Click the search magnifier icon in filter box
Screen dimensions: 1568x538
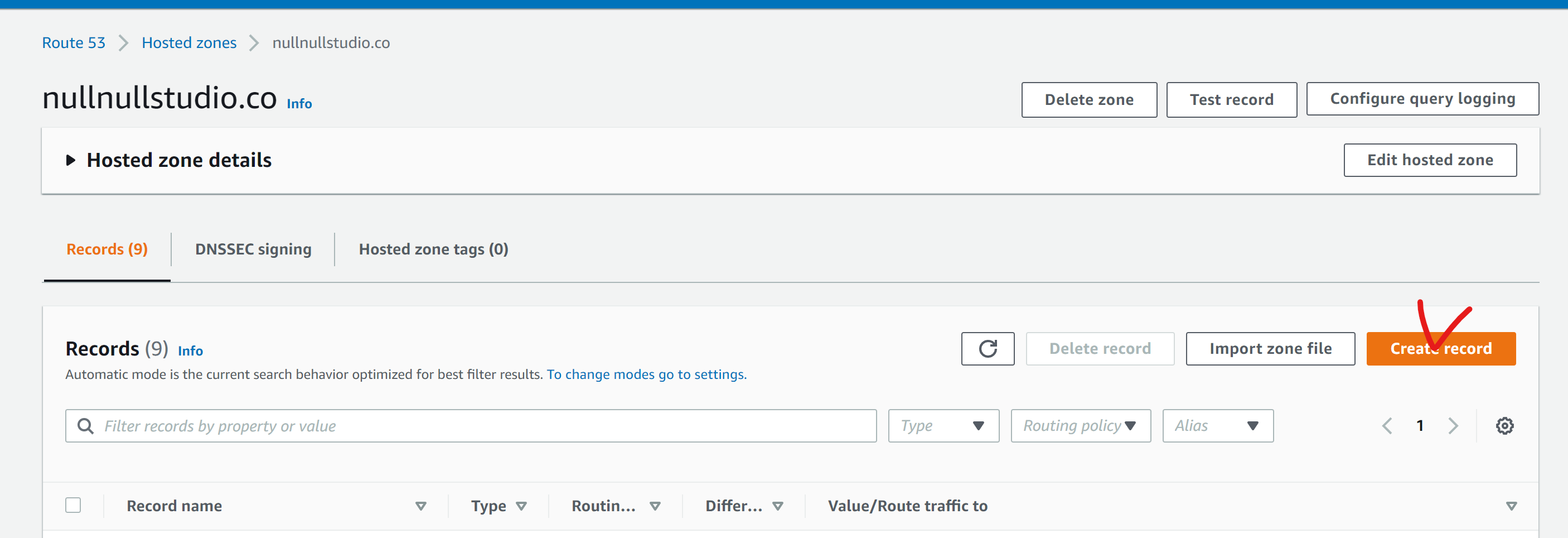[x=86, y=425]
